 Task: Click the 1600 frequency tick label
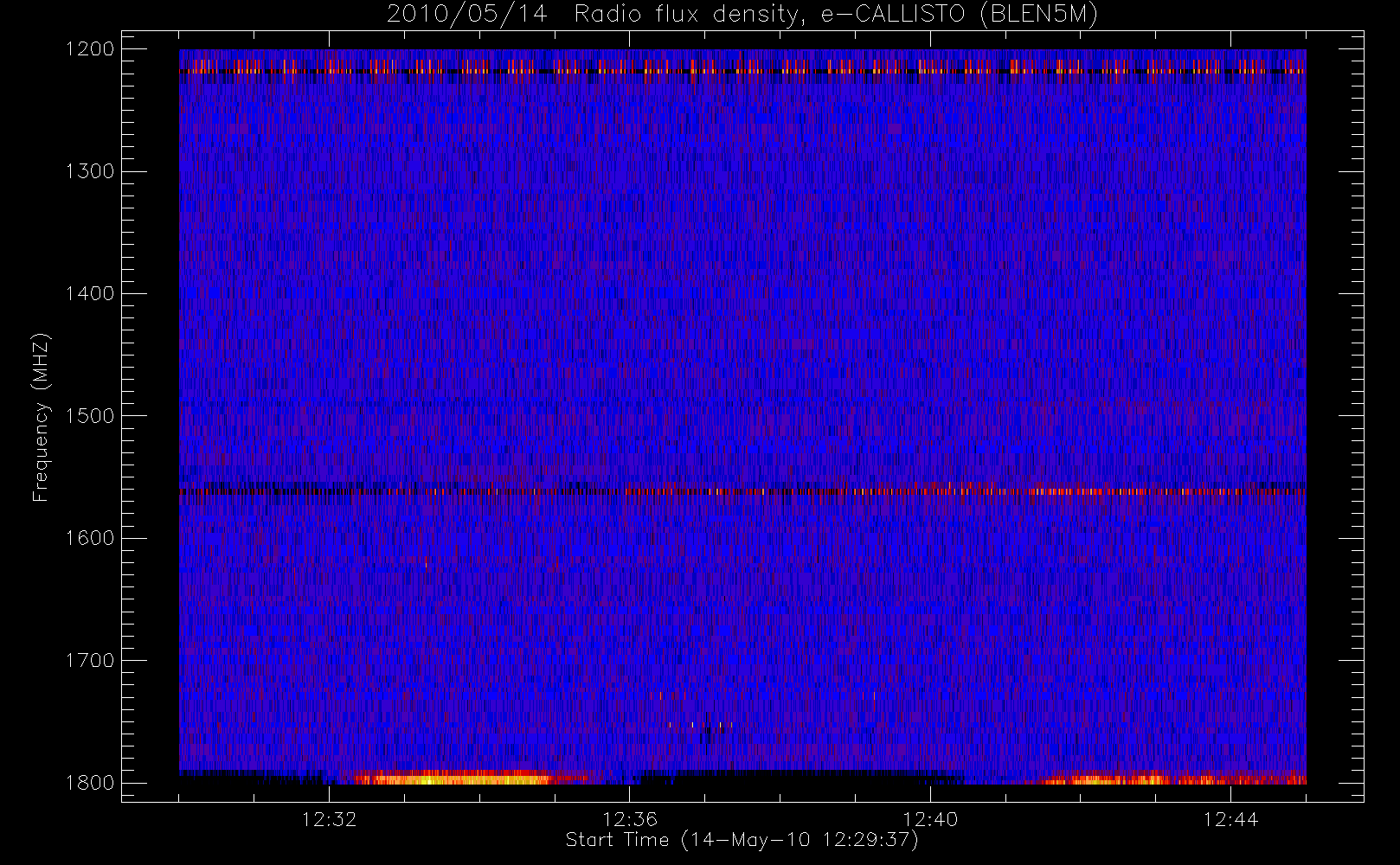(x=90, y=537)
